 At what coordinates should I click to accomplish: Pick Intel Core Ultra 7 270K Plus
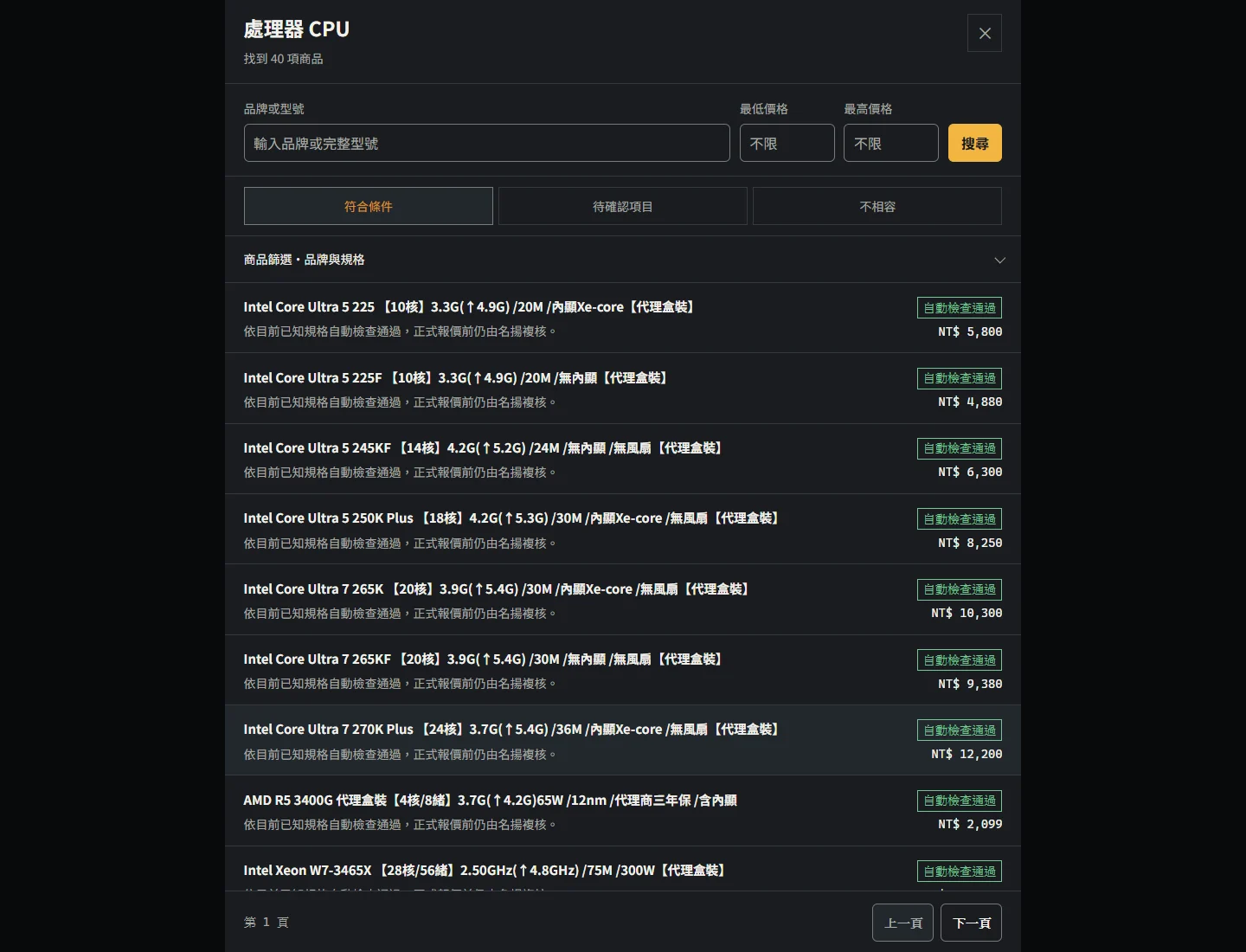tap(623, 740)
